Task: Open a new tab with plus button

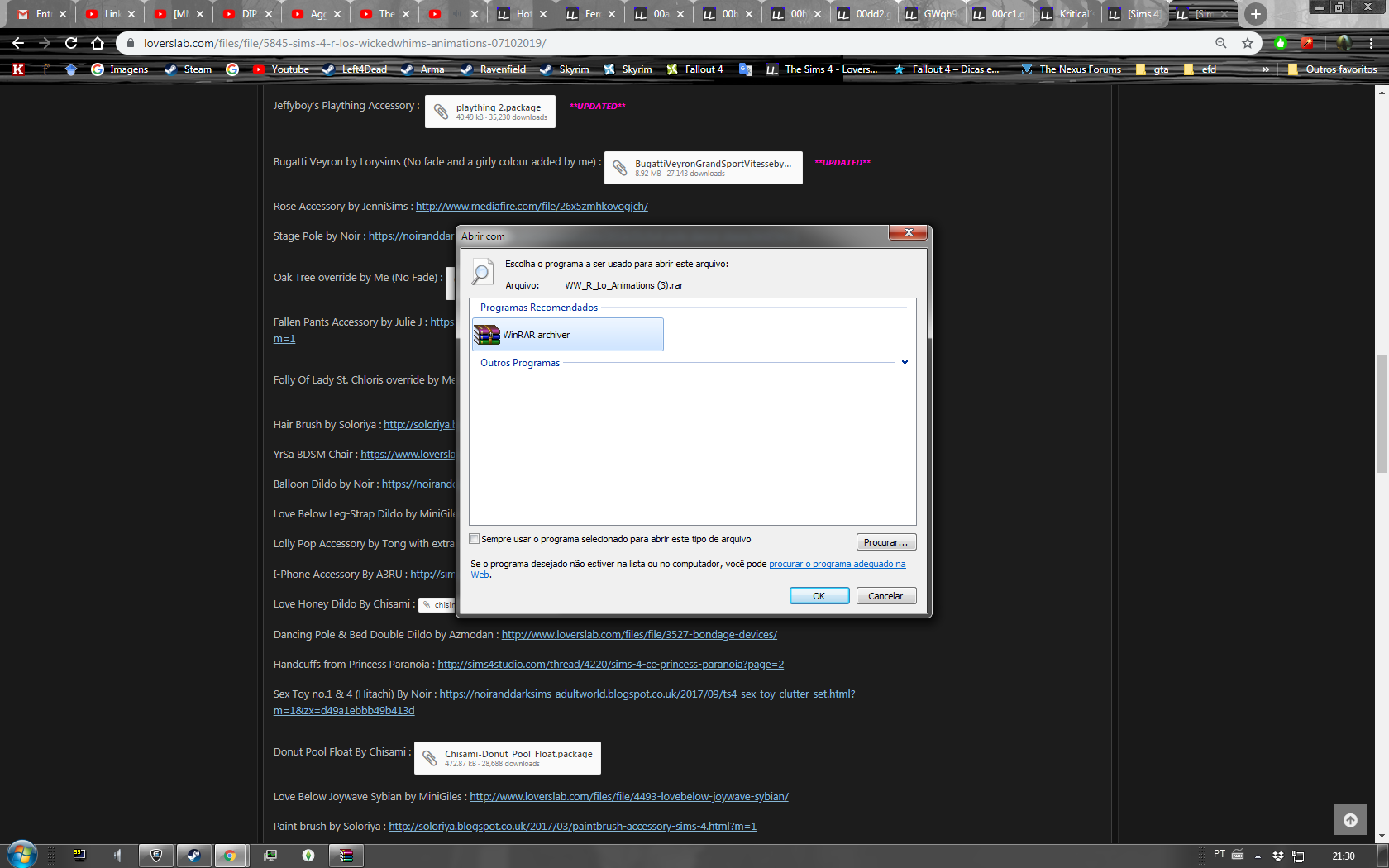Action: tap(1255, 13)
